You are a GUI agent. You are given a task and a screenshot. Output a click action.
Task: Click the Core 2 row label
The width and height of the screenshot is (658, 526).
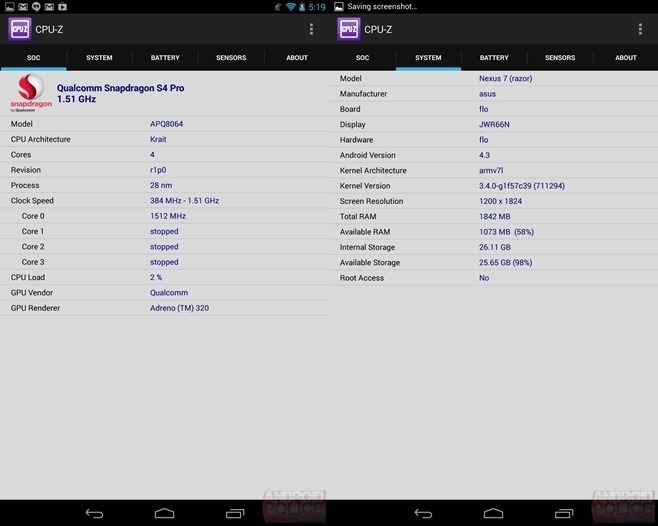[33, 247]
